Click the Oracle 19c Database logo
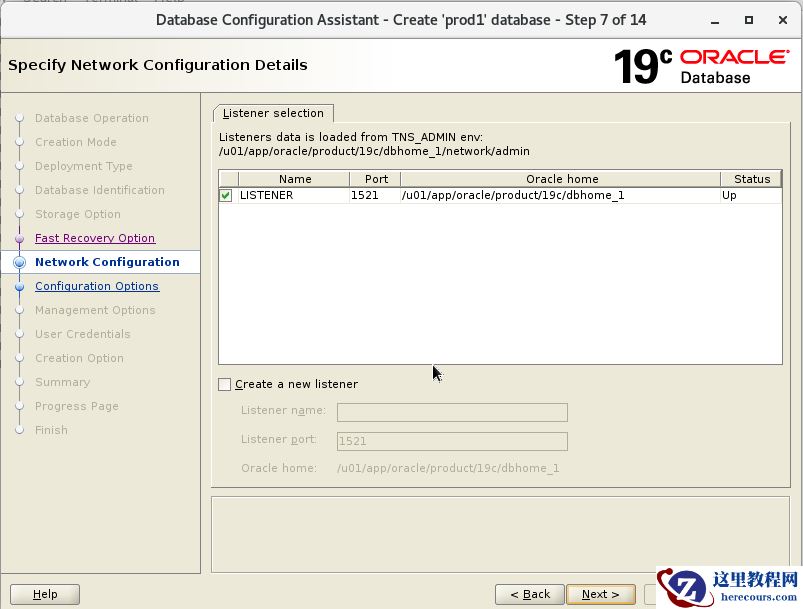This screenshot has height=609, width=803. point(701,67)
